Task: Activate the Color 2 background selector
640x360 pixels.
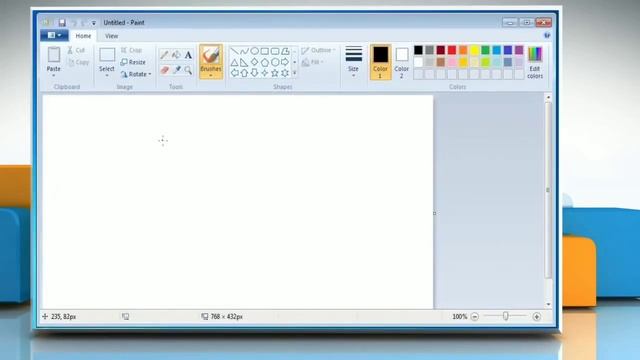Action: pos(402,62)
